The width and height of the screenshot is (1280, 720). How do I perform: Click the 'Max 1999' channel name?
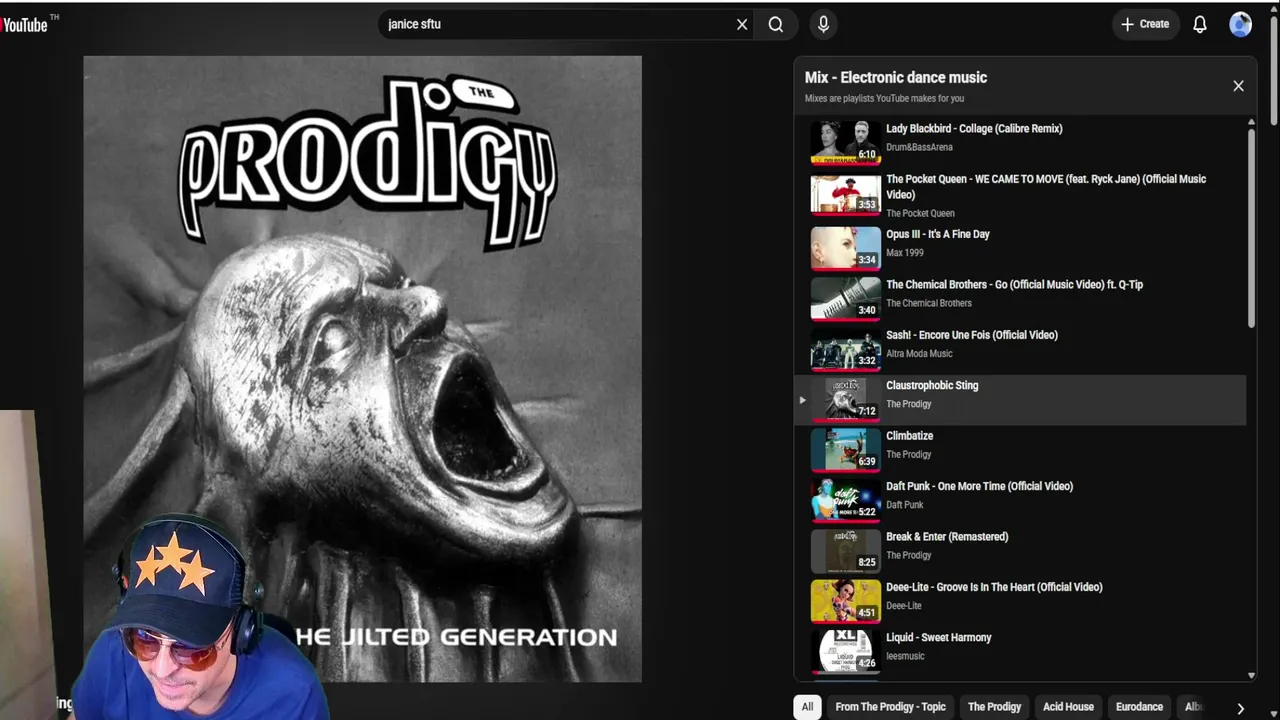click(x=905, y=253)
